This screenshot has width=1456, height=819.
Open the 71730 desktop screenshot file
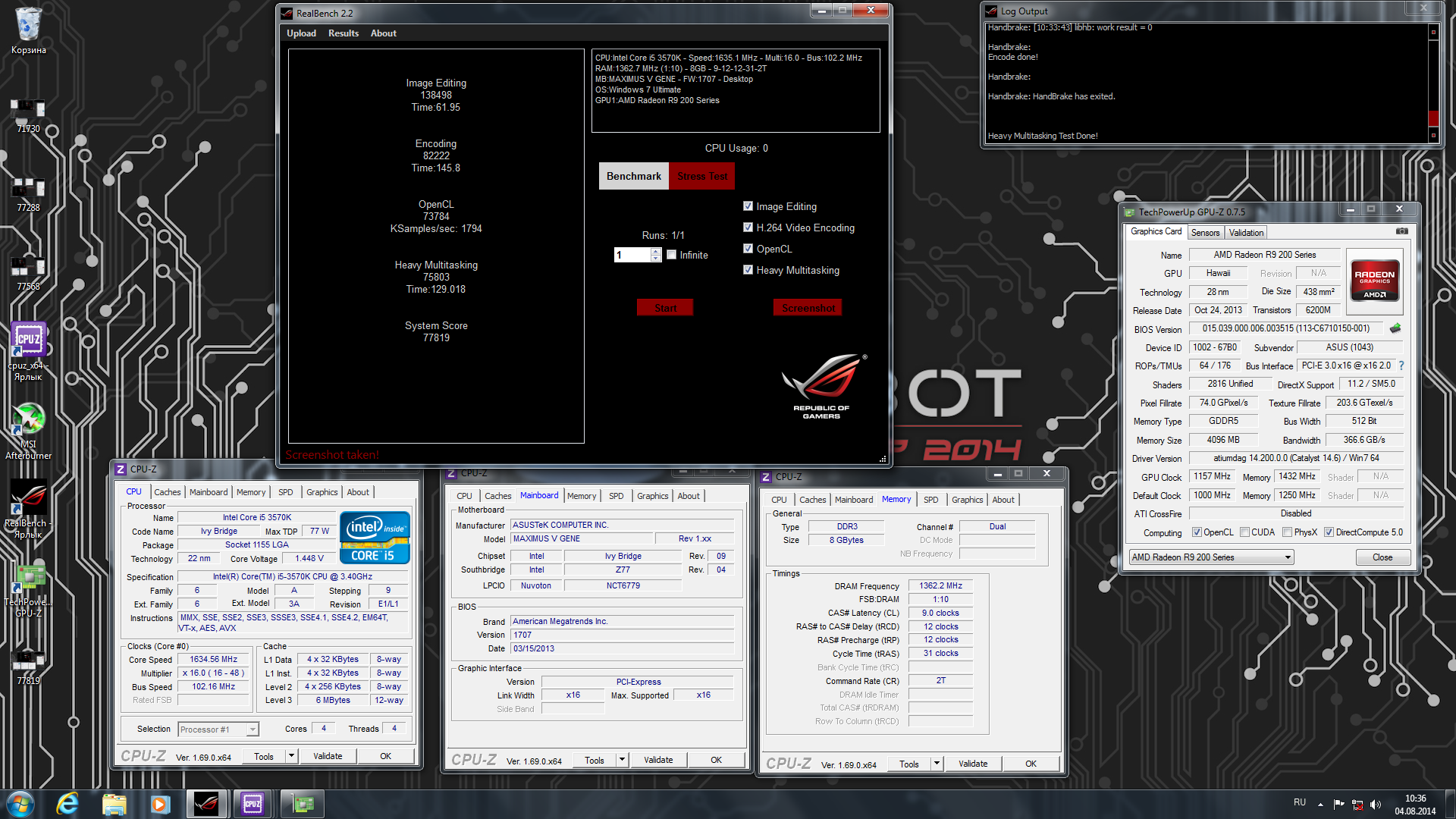tap(28, 115)
